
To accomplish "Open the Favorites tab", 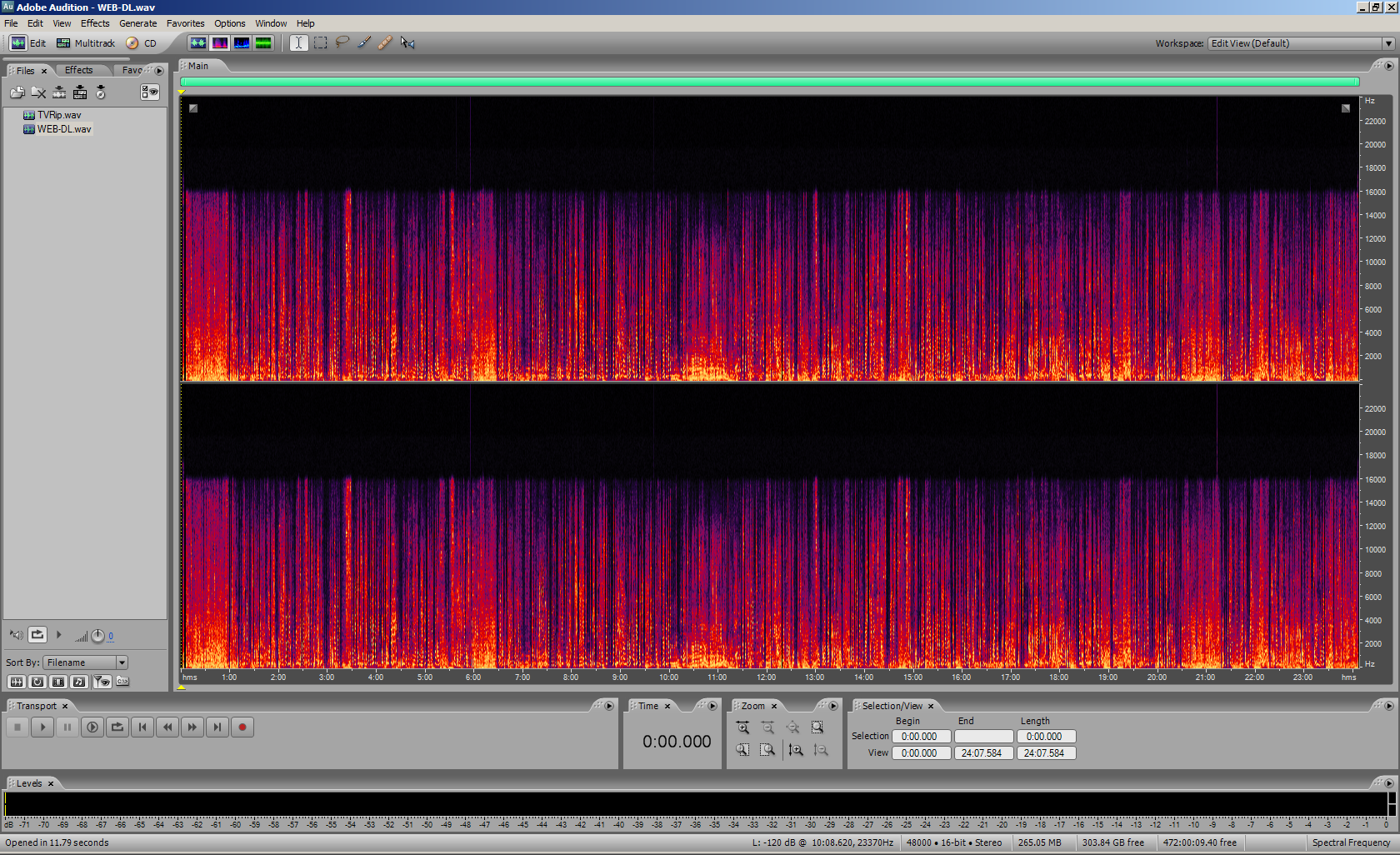I will pyautogui.click(x=132, y=70).
